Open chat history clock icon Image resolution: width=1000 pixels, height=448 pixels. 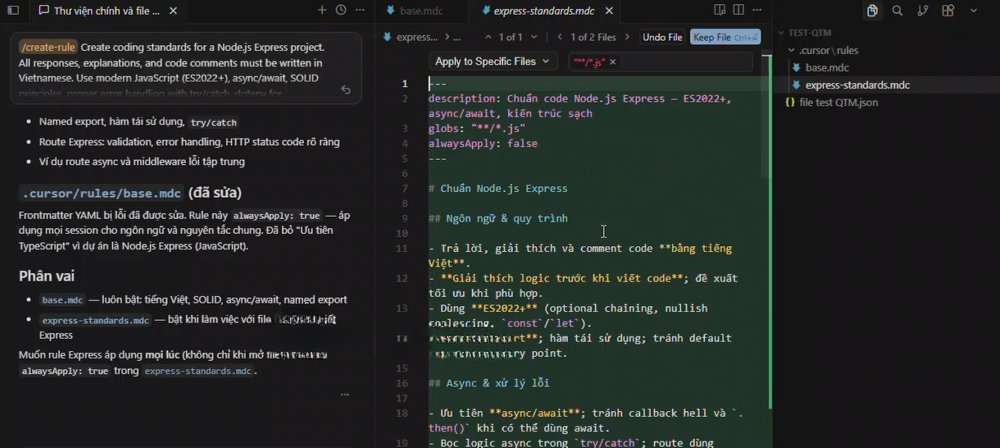point(341,10)
